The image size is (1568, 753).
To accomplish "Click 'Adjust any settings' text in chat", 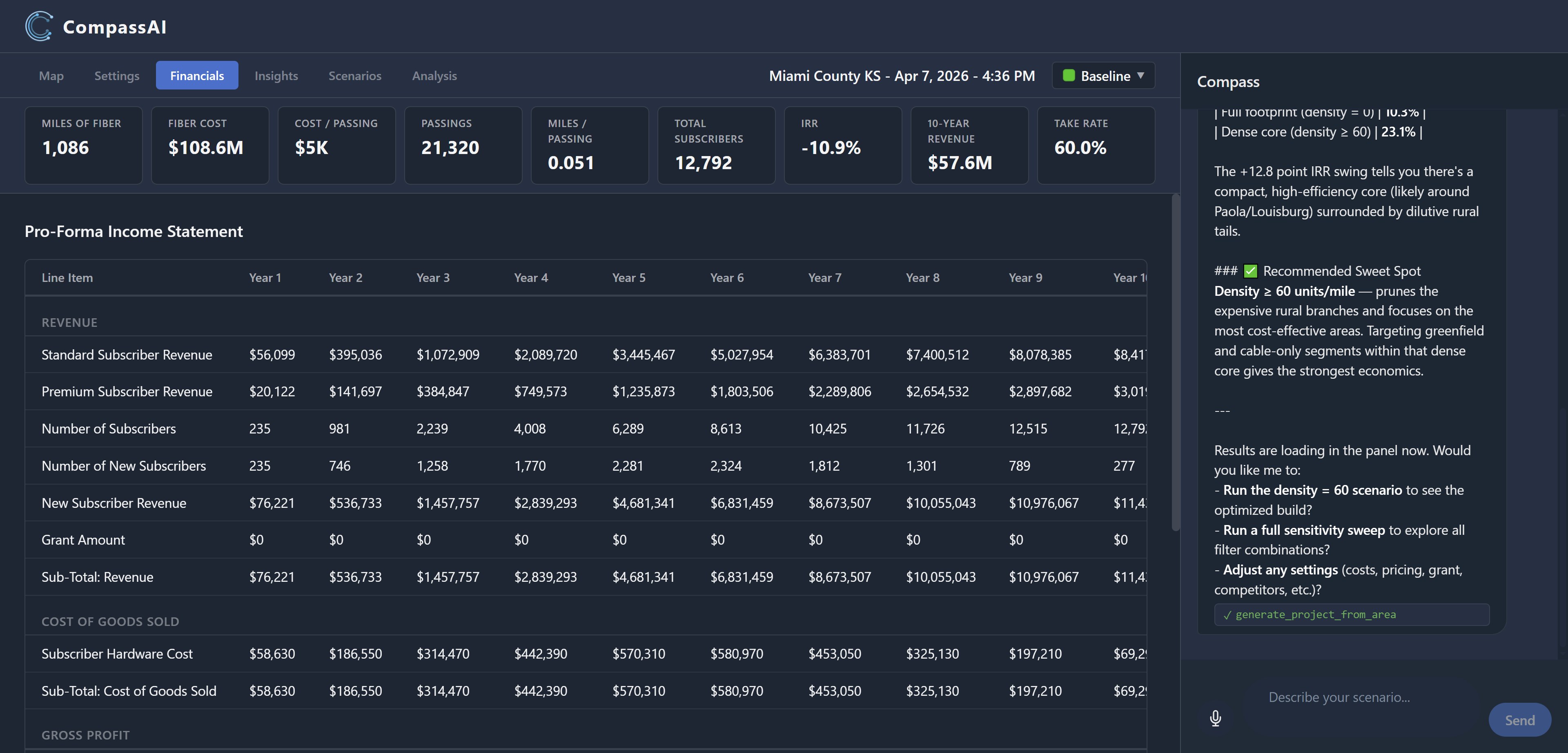I will click(1281, 570).
